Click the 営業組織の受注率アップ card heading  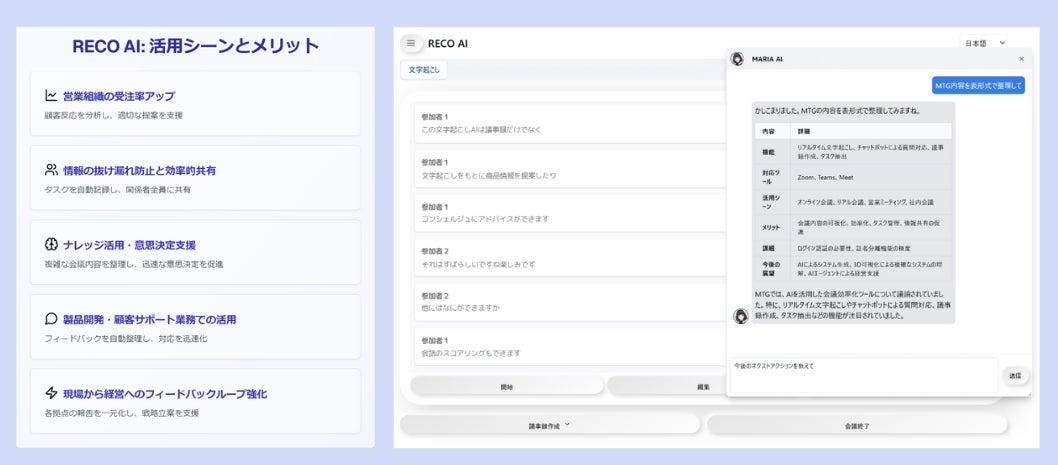[x=119, y=96]
